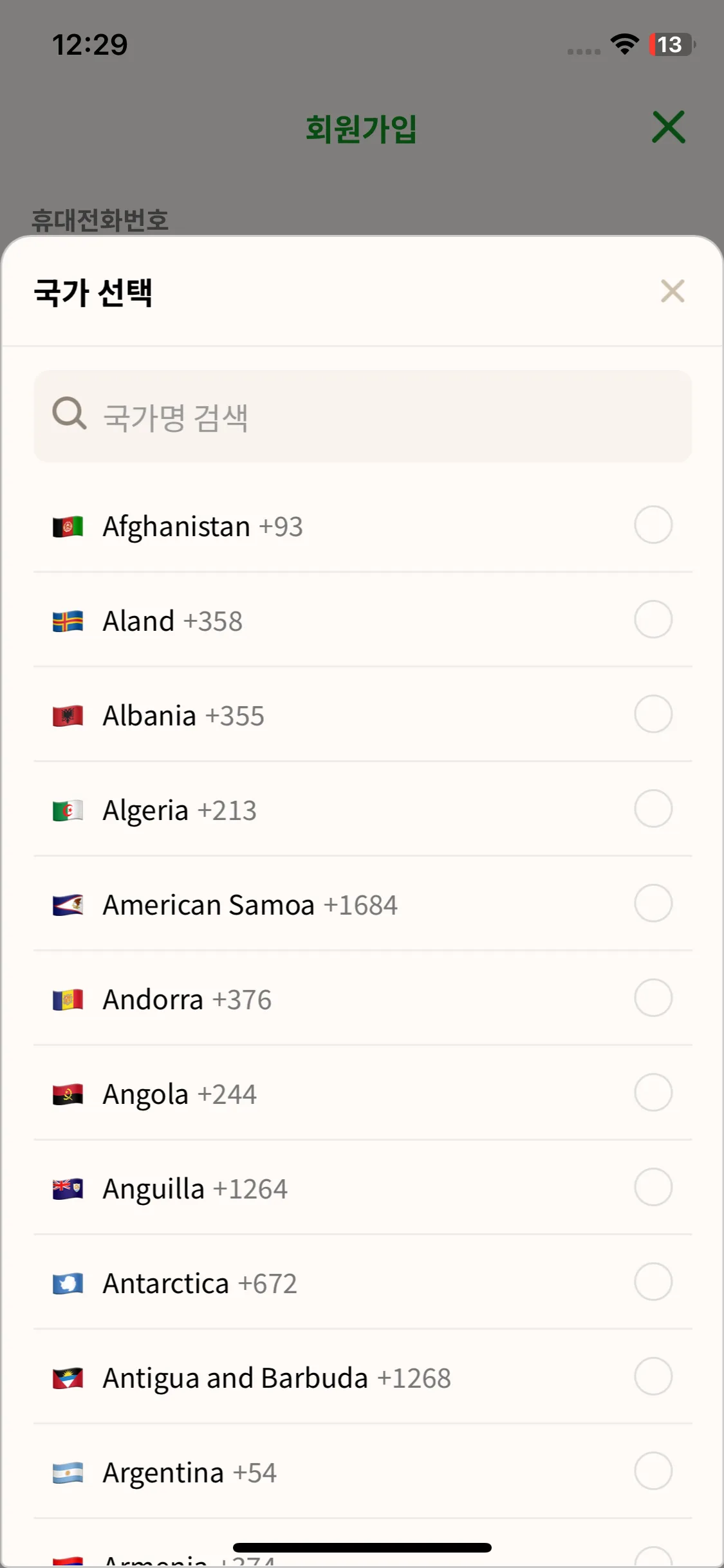
Task: Tap the Afghanistan flag icon
Action: click(x=68, y=527)
